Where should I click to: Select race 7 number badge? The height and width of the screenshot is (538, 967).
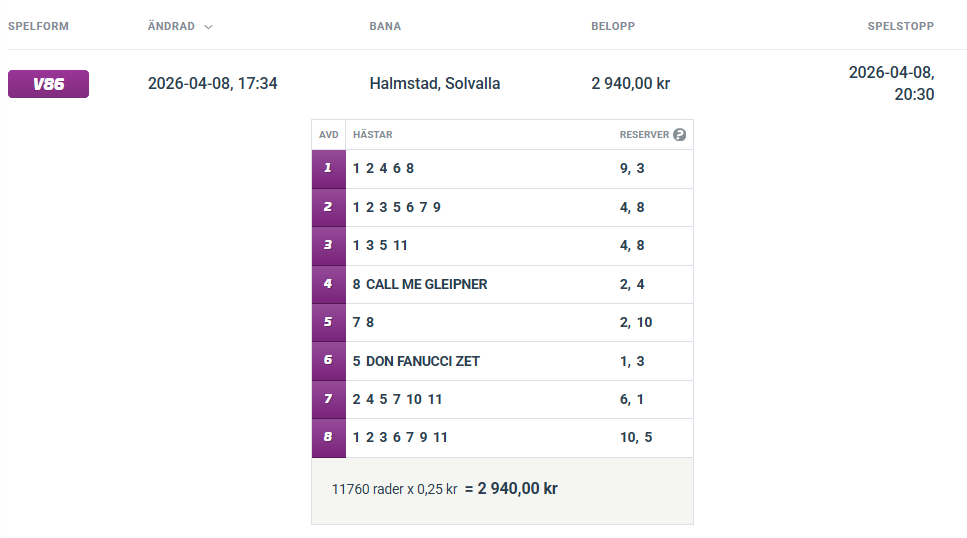328,399
